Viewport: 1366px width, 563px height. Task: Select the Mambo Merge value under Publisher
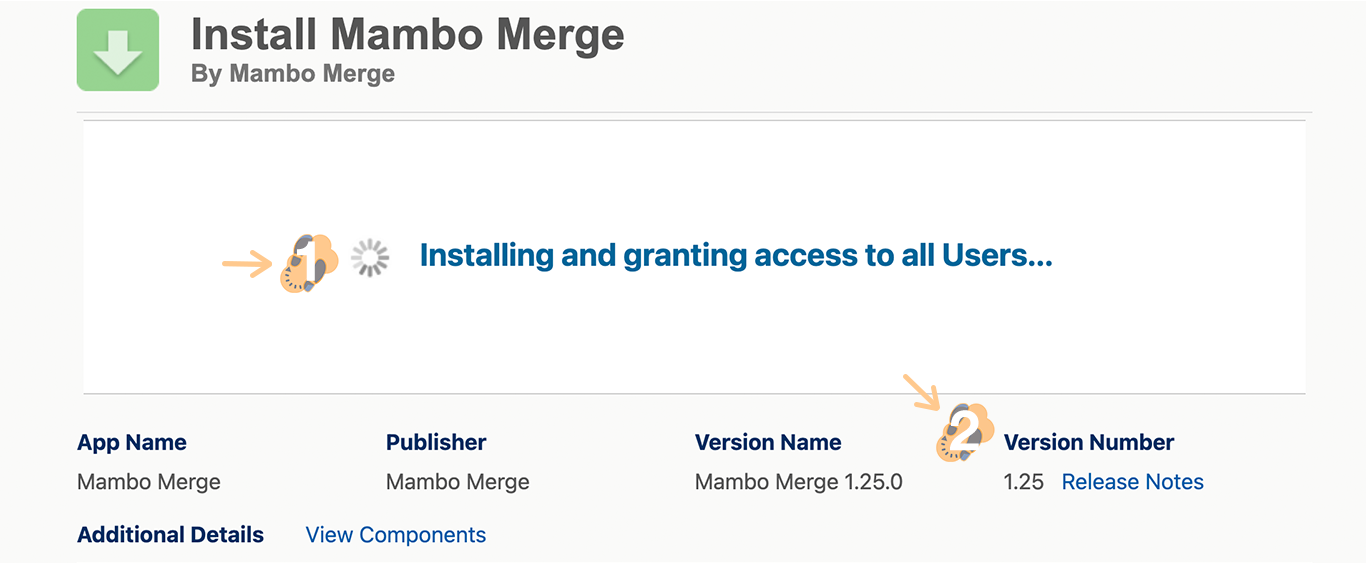coord(458,482)
